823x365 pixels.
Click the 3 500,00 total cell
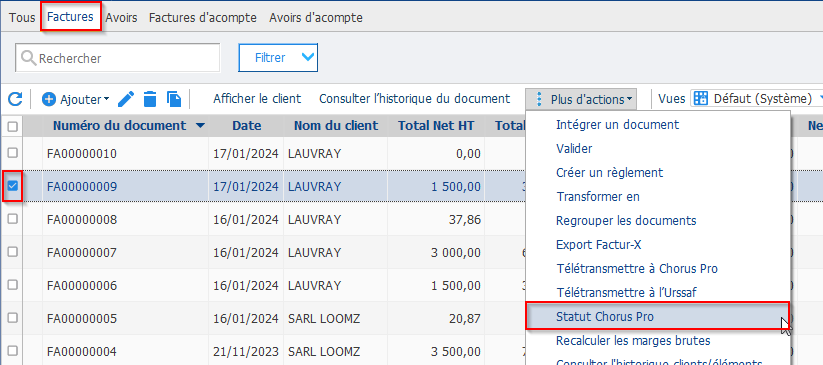coord(456,351)
